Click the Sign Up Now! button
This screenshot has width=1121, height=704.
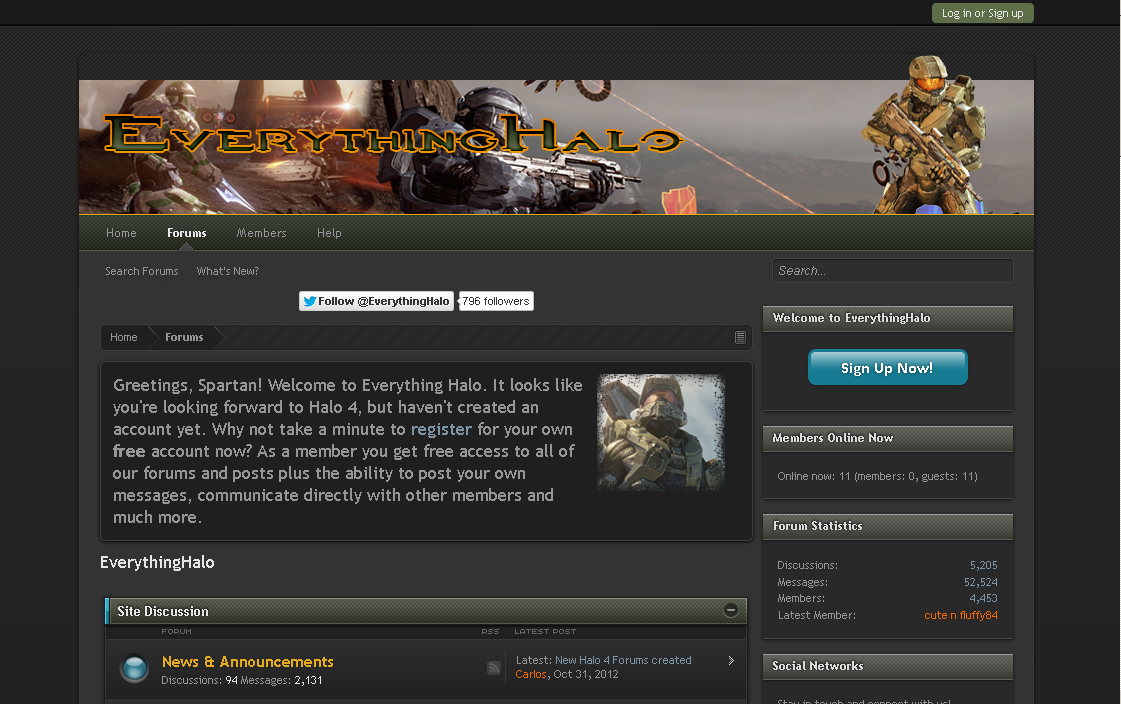[887, 367]
